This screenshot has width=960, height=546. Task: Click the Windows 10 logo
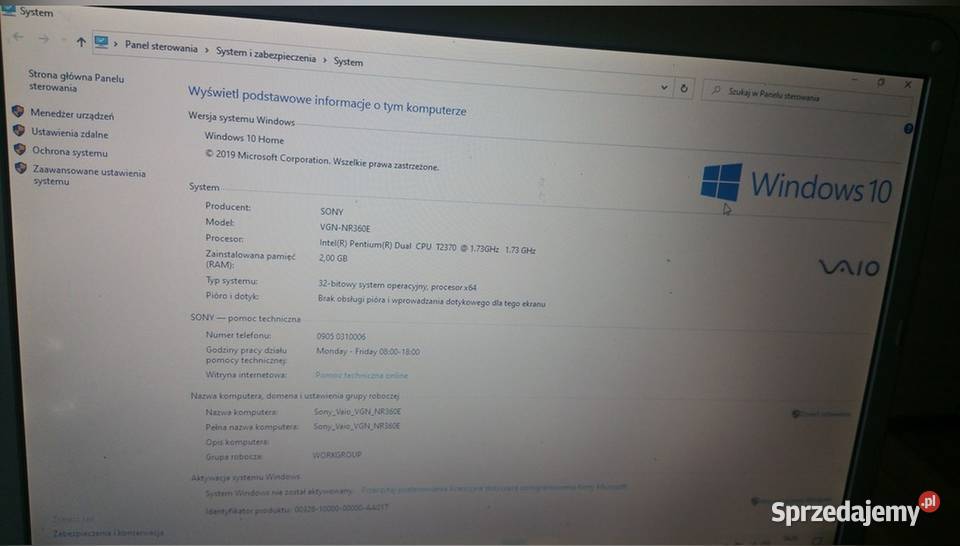796,184
